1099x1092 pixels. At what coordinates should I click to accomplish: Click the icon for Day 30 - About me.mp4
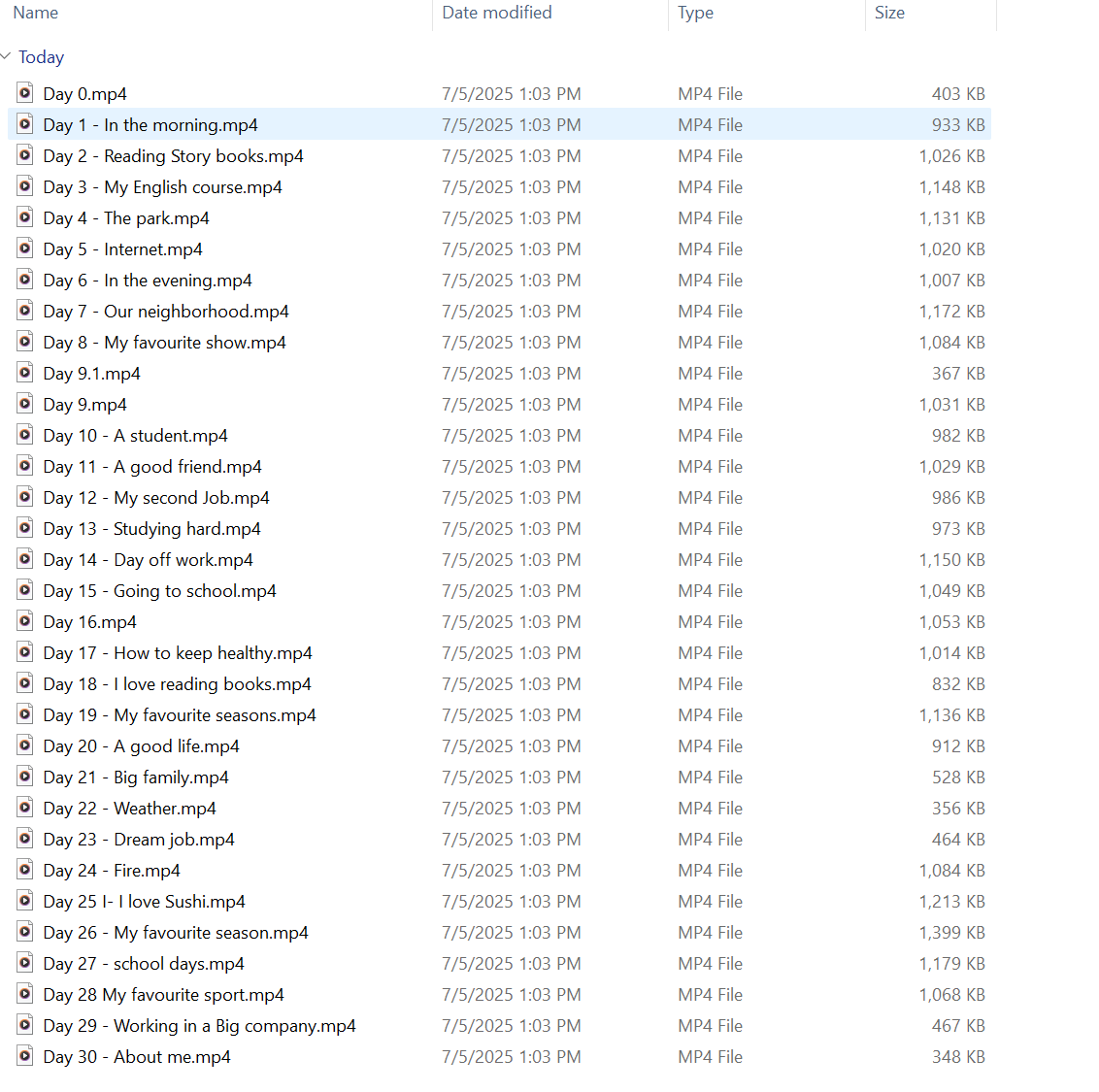pos(25,1056)
